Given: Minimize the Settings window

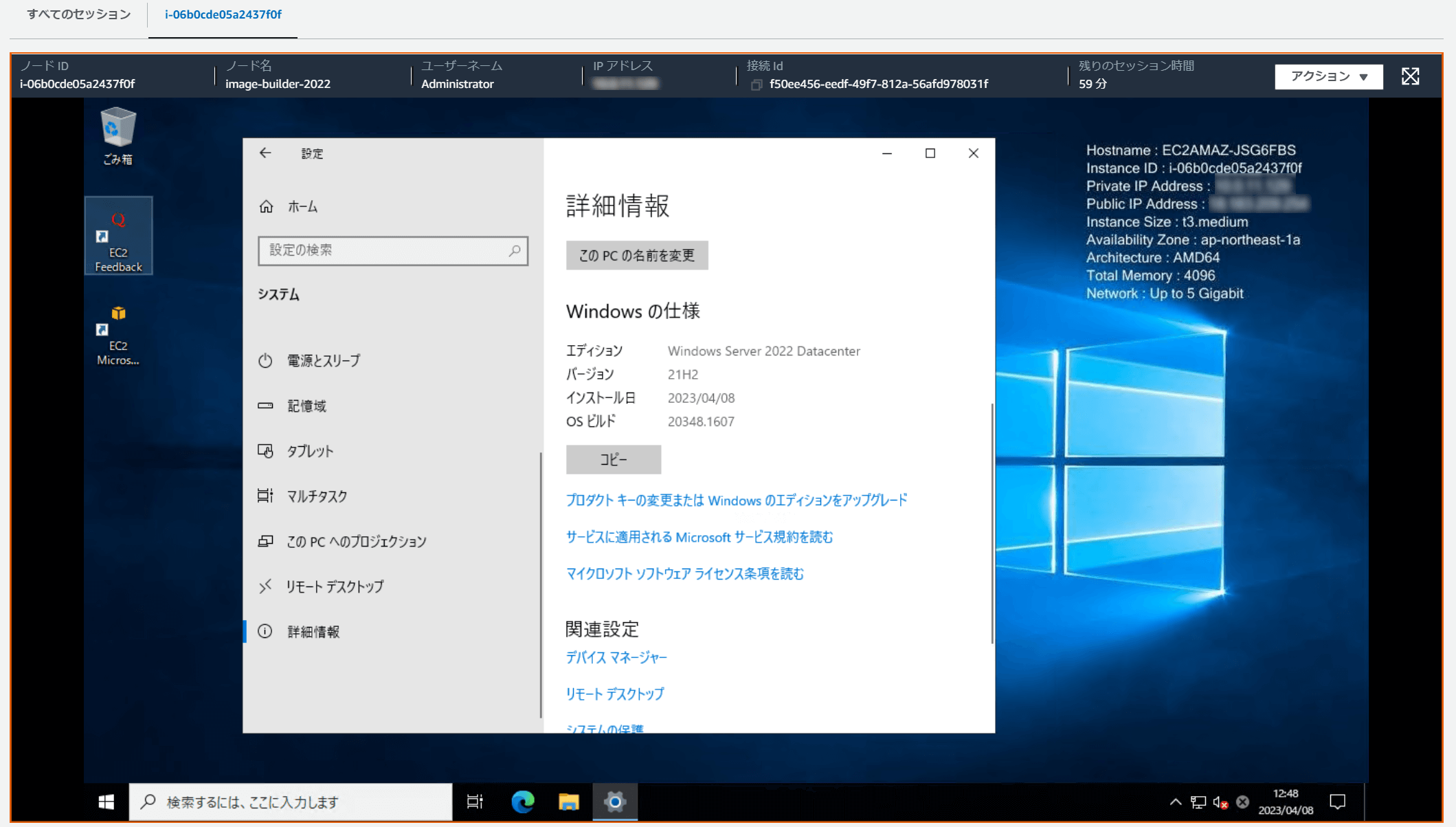Looking at the screenshot, I should point(887,153).
